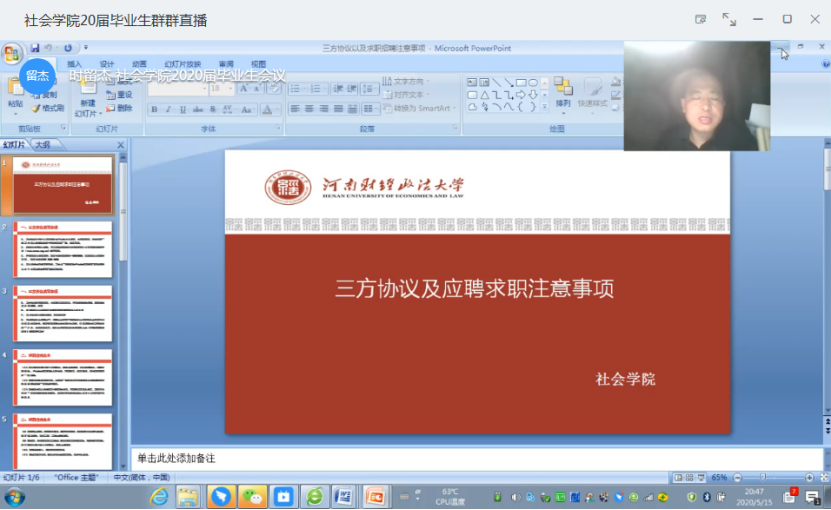This screenshot has height=510, width=831.
Task: Click 新建幻灯片 New Slide button
Action: click(87, 99)
